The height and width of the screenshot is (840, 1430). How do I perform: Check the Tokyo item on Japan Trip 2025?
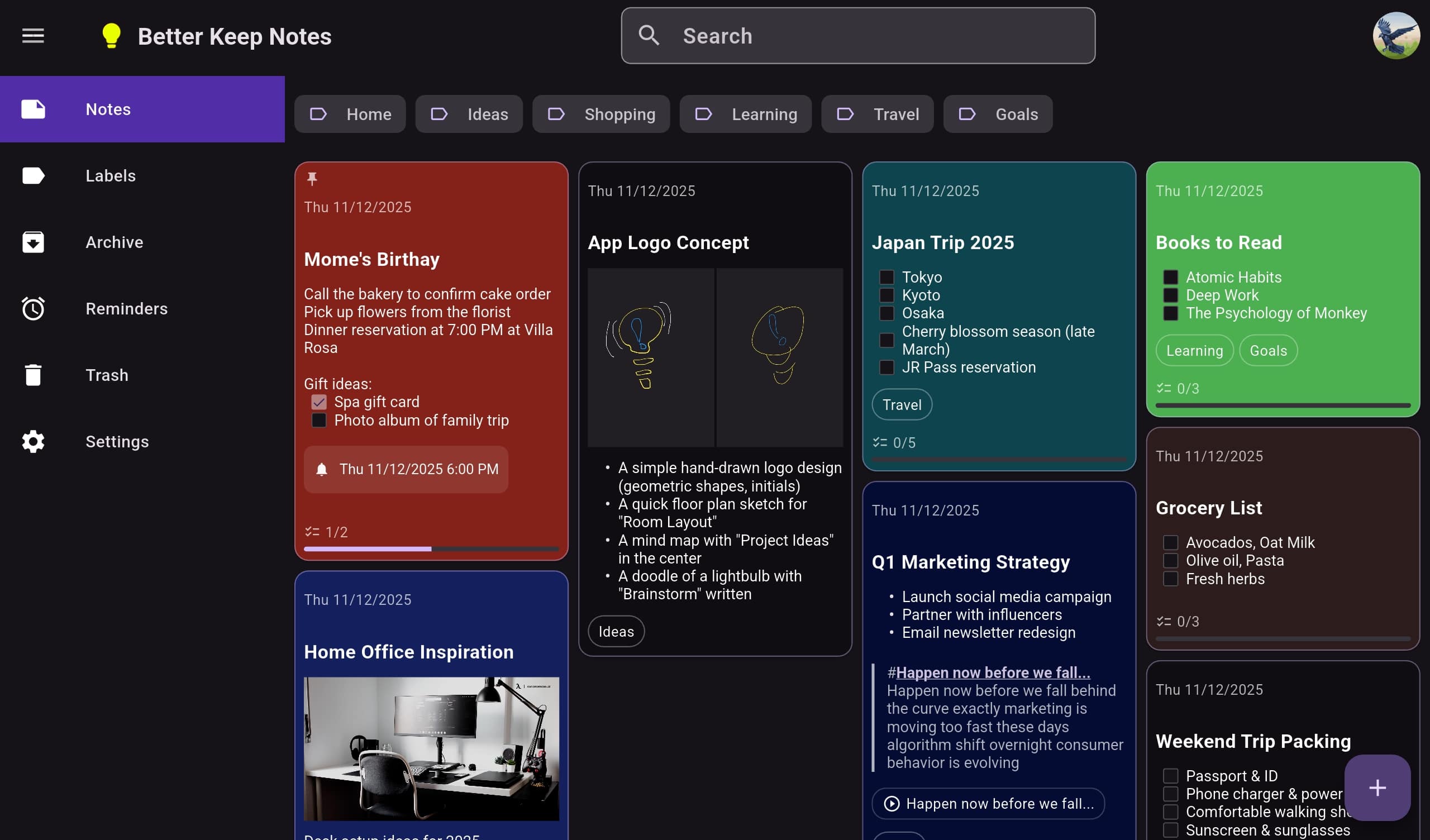887,276
